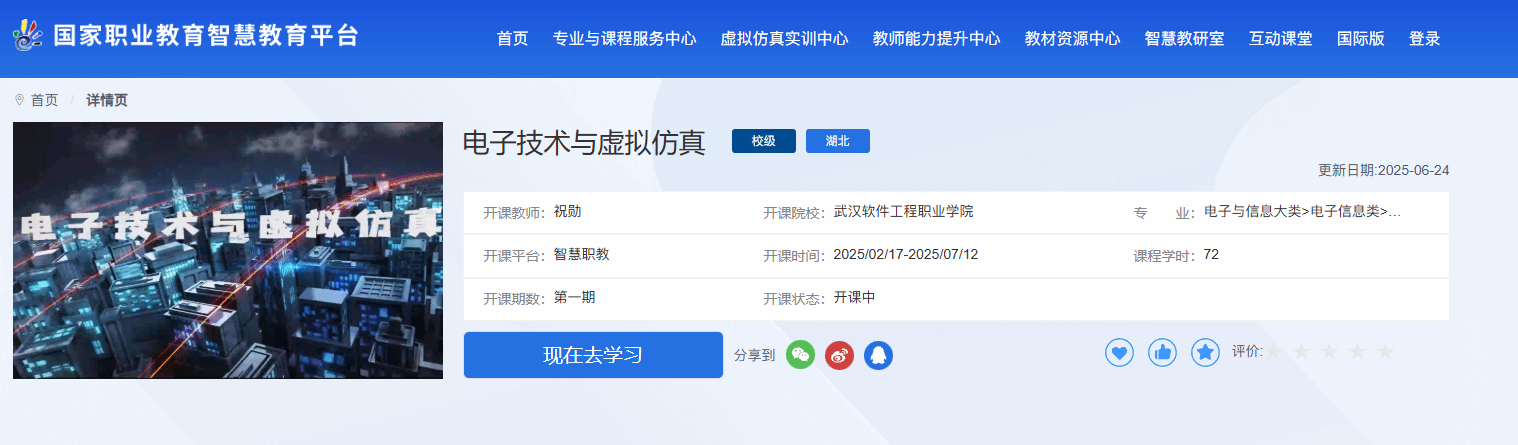Share course to QQ
1518x445 pixels.
coord(878,355)
